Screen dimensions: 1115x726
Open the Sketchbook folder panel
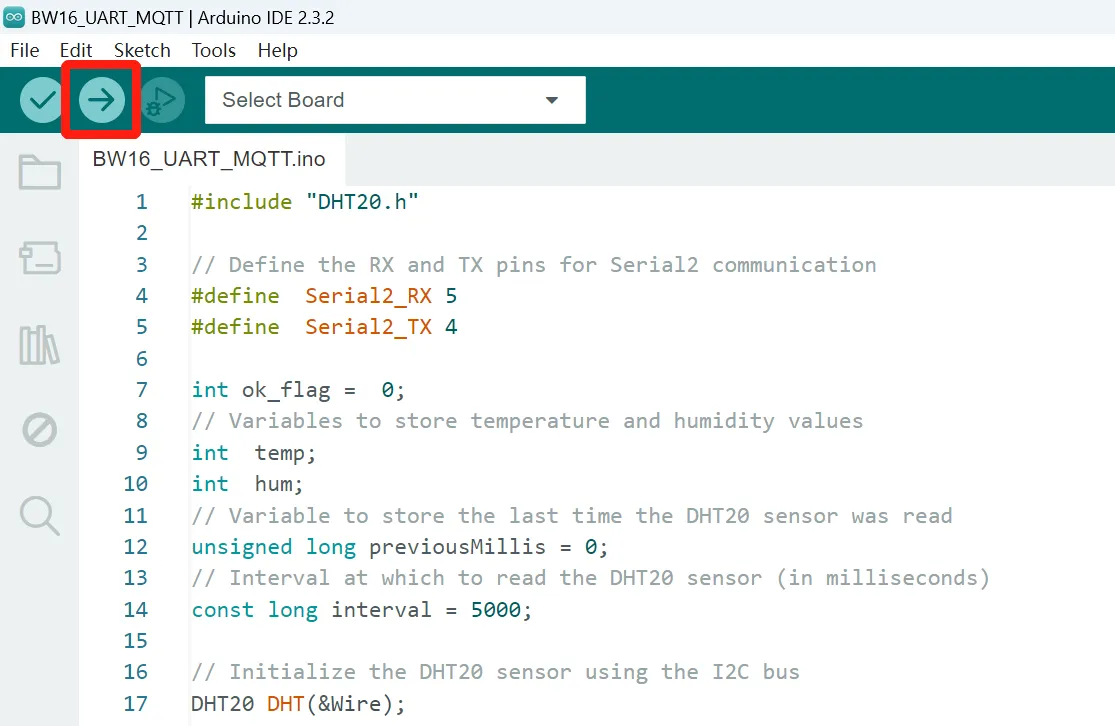pyautogui.click(x=40, y=172)
